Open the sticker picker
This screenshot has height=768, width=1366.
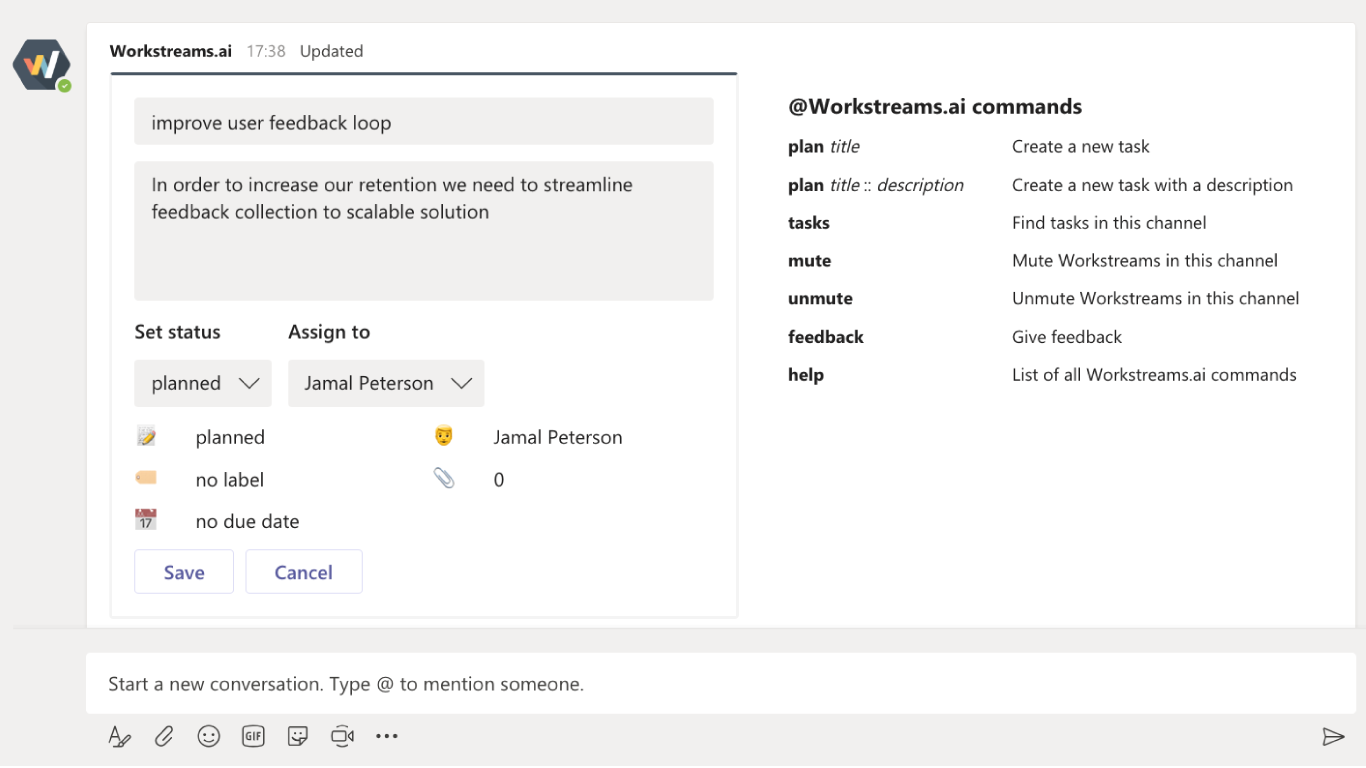click(x=298, y=737)
